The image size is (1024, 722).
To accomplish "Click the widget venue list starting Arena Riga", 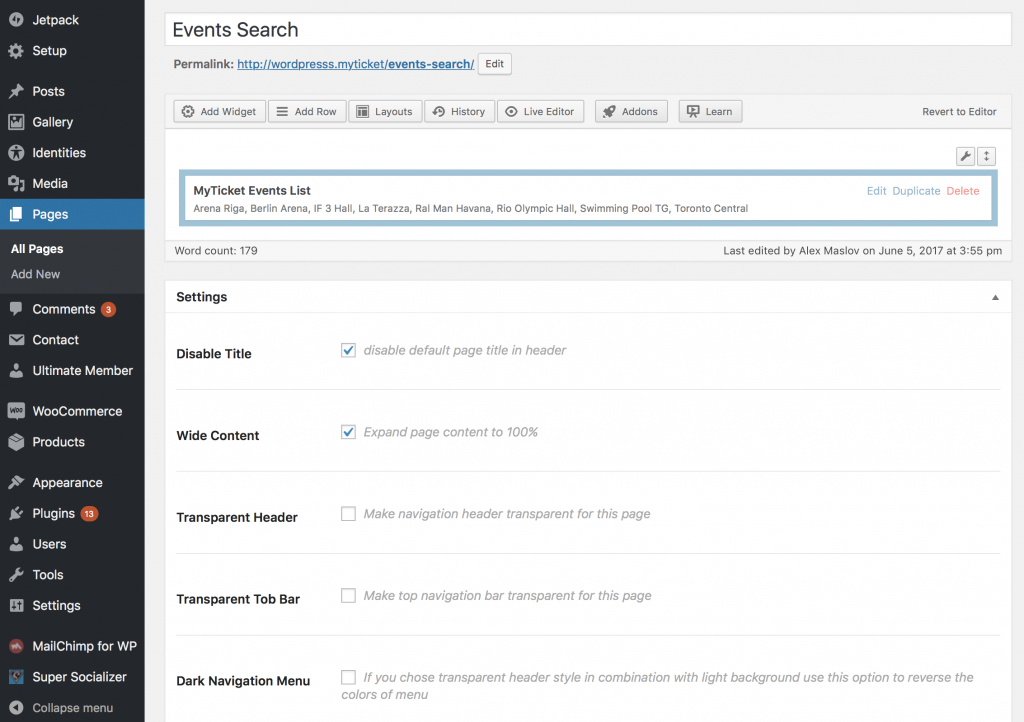I will point(470,208).
